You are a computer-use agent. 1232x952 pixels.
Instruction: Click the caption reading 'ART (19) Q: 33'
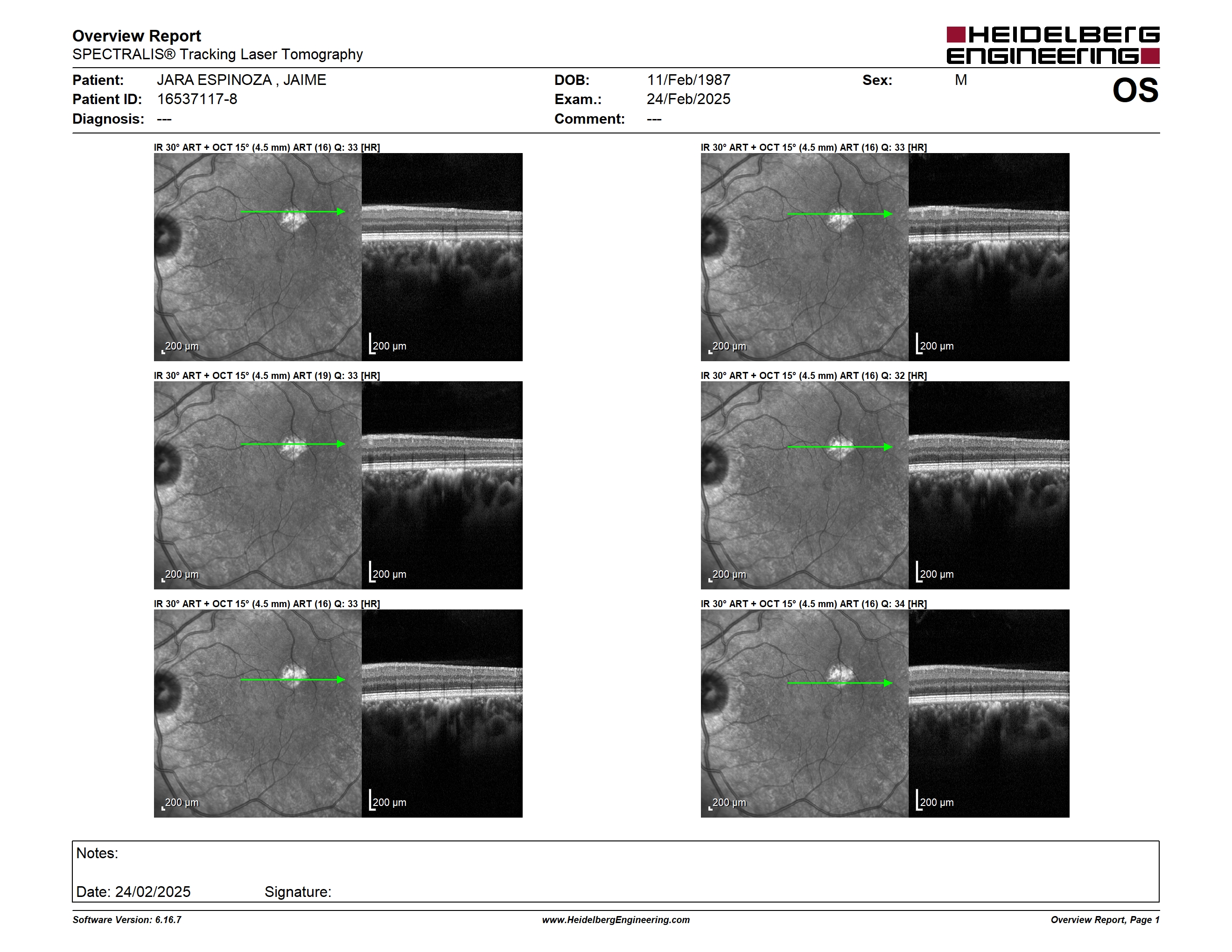point(267,376)
